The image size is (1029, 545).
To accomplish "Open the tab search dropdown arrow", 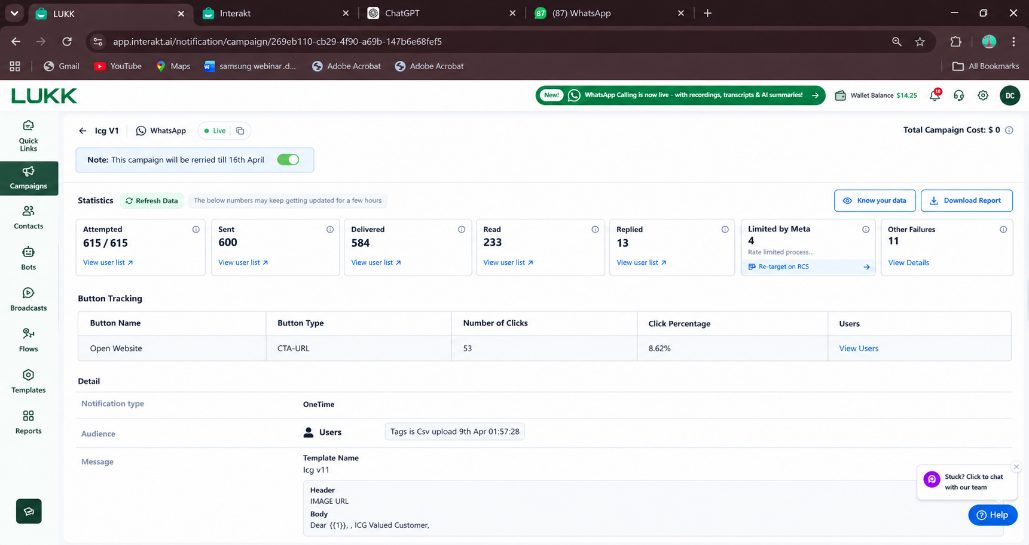I will (x=14, y=13).
